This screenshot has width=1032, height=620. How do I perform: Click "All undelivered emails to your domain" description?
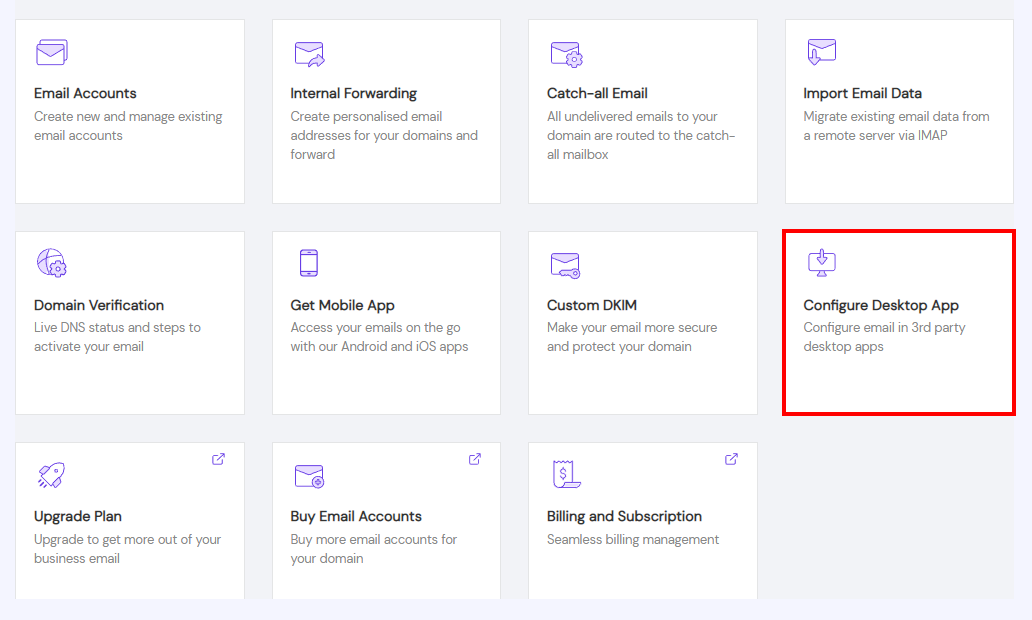click(x=640, y=135)
